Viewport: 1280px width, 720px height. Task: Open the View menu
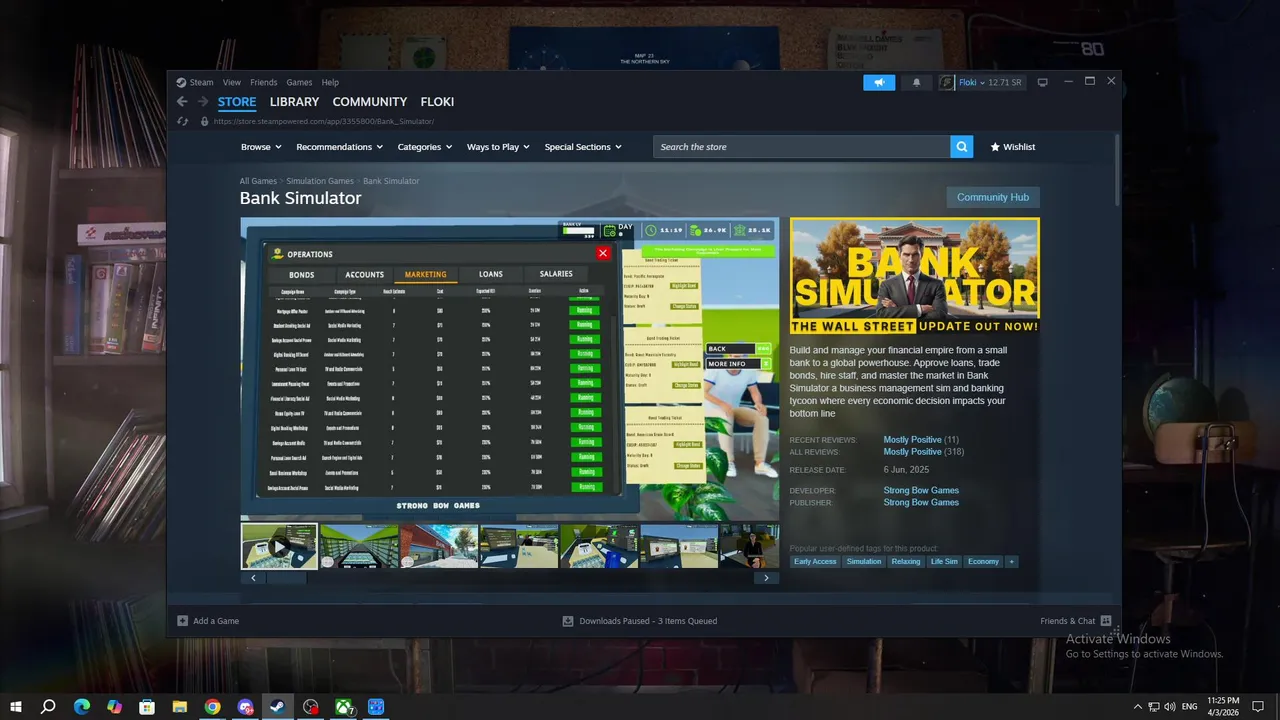232,82
